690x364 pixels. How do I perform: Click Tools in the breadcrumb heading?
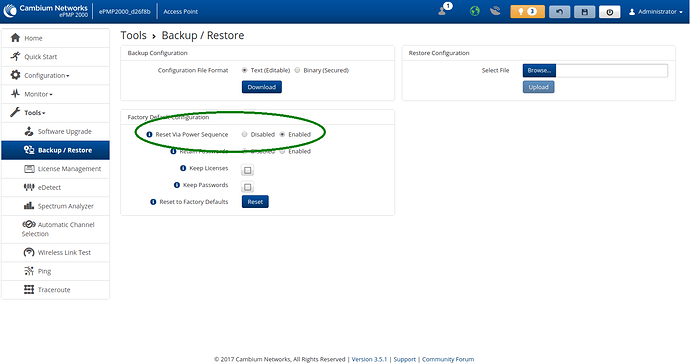point(133,35)
